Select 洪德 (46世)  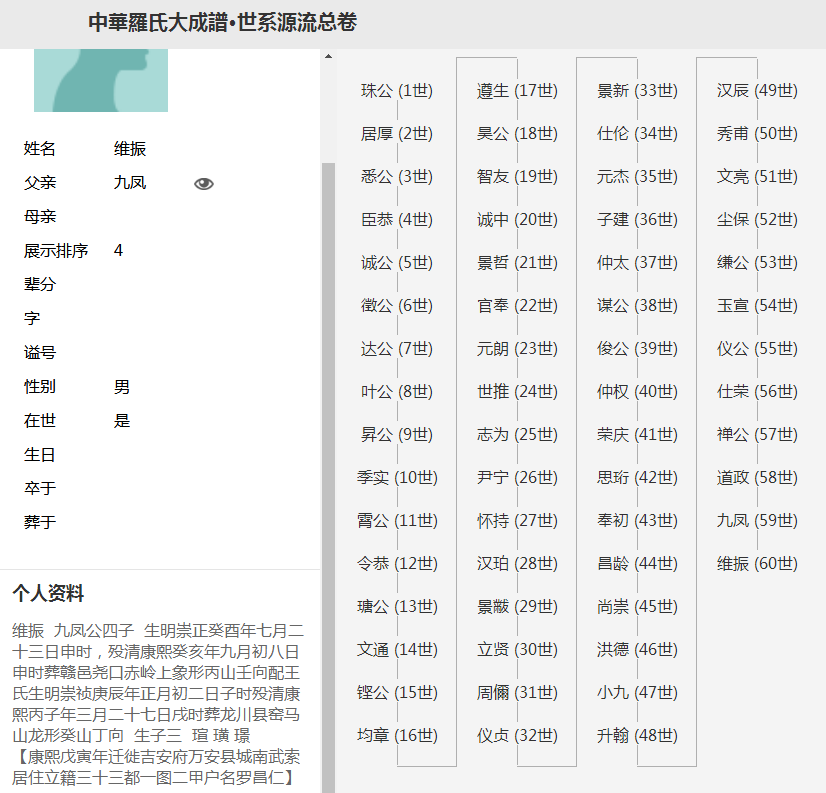tap(637, 650)
